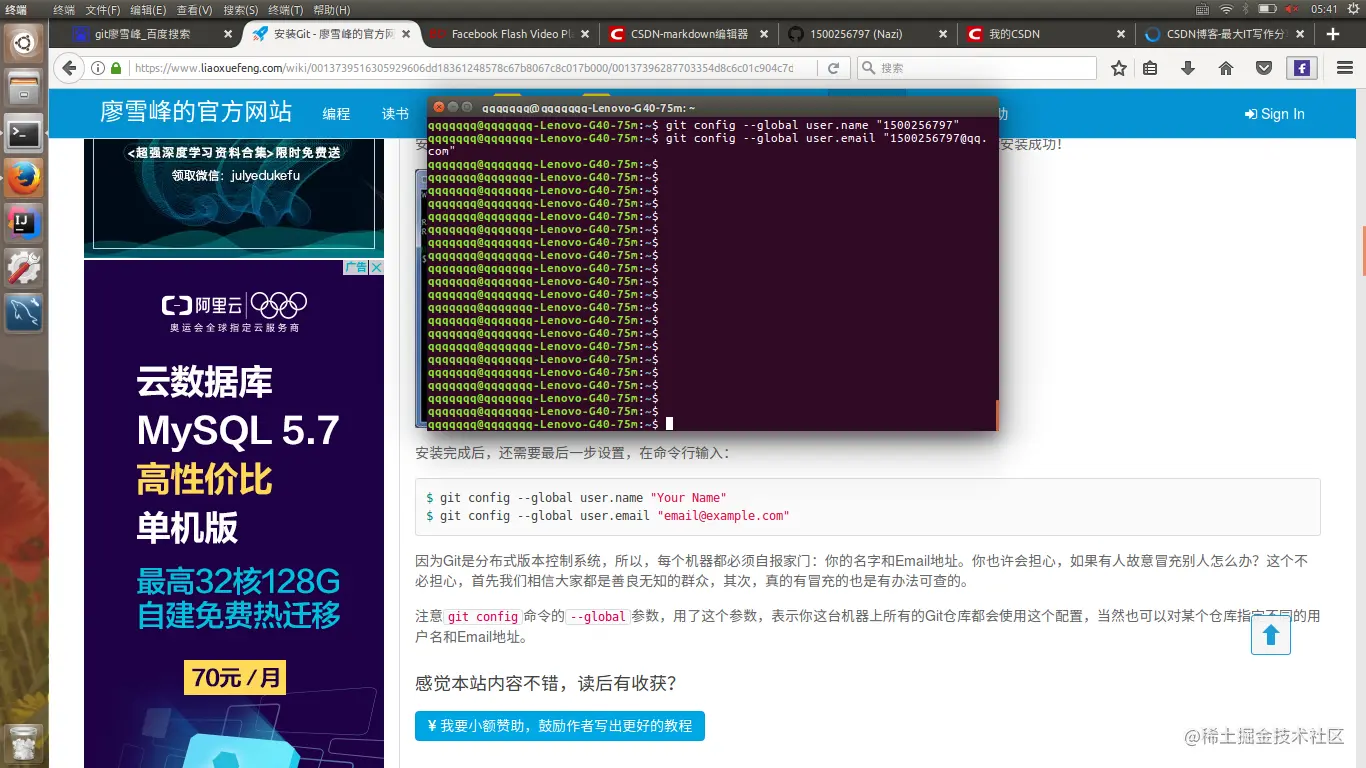This screenshot has height=768, width=1366.
Task: Click the Facebook extension toolbar icon
Action: click(1301, 68)
